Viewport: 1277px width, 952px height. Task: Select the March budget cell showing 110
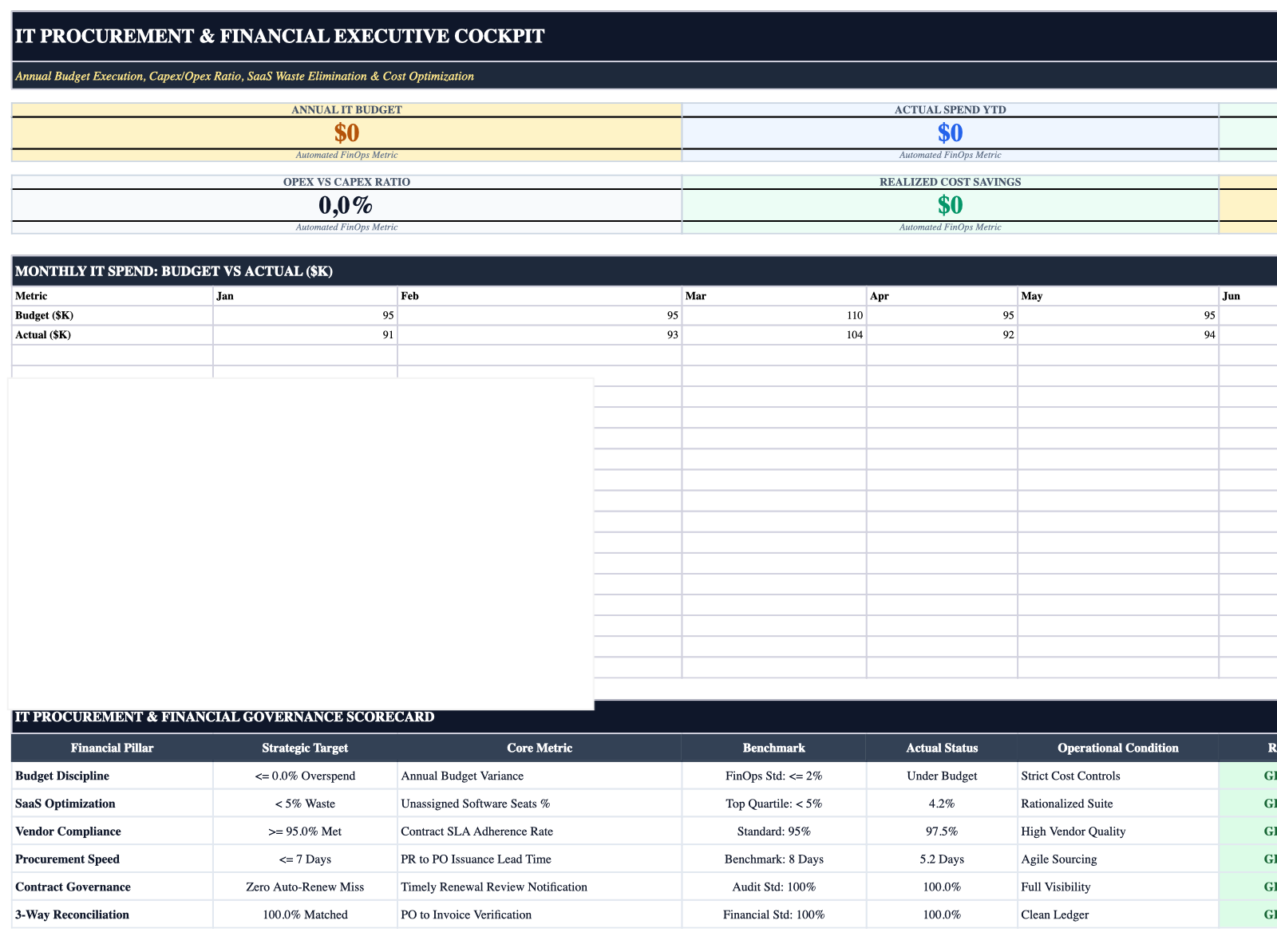[774, 315]
